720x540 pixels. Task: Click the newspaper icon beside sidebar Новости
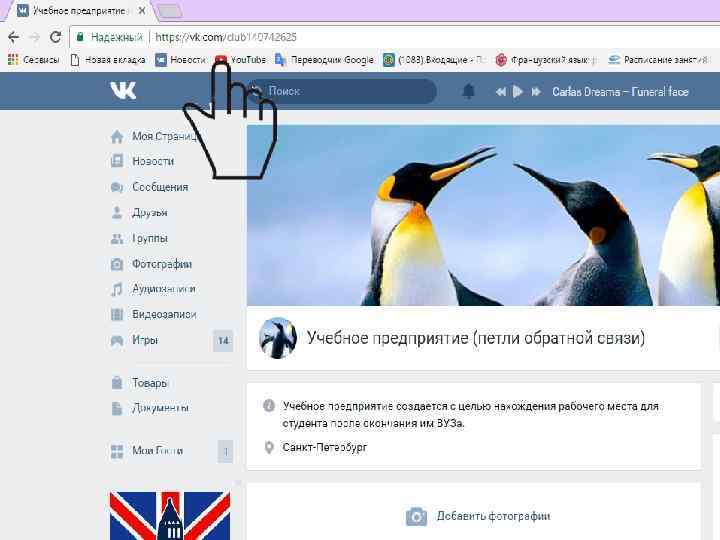pyautogui.click(x=117, y=161)
